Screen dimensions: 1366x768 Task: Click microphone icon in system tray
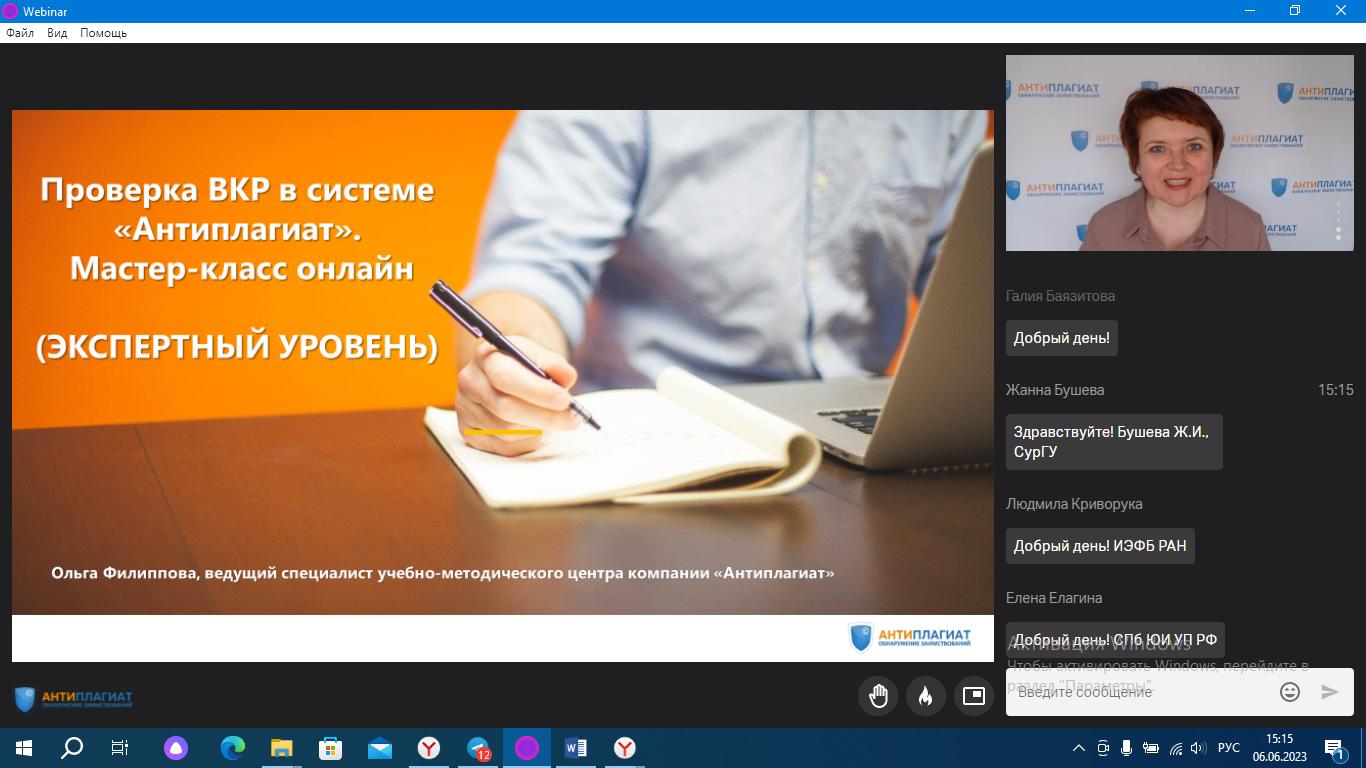1127,748
